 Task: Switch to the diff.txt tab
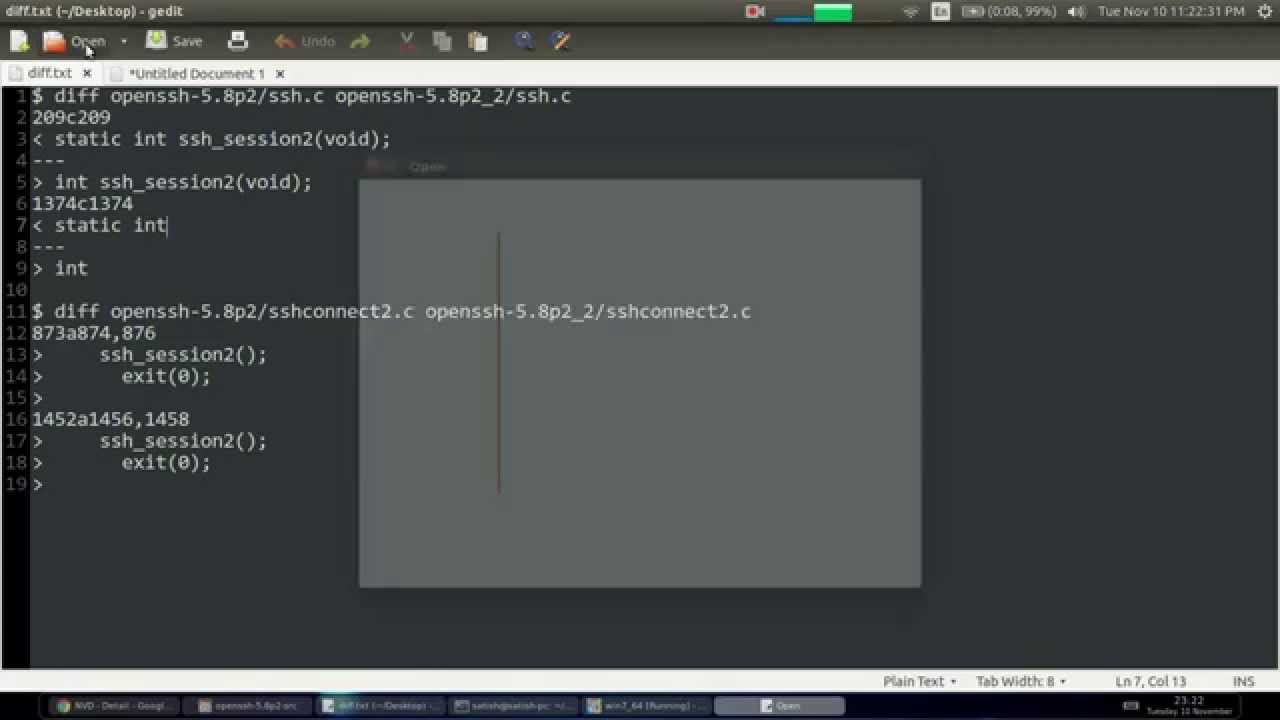pyautogui.click(x=49, y=73)
